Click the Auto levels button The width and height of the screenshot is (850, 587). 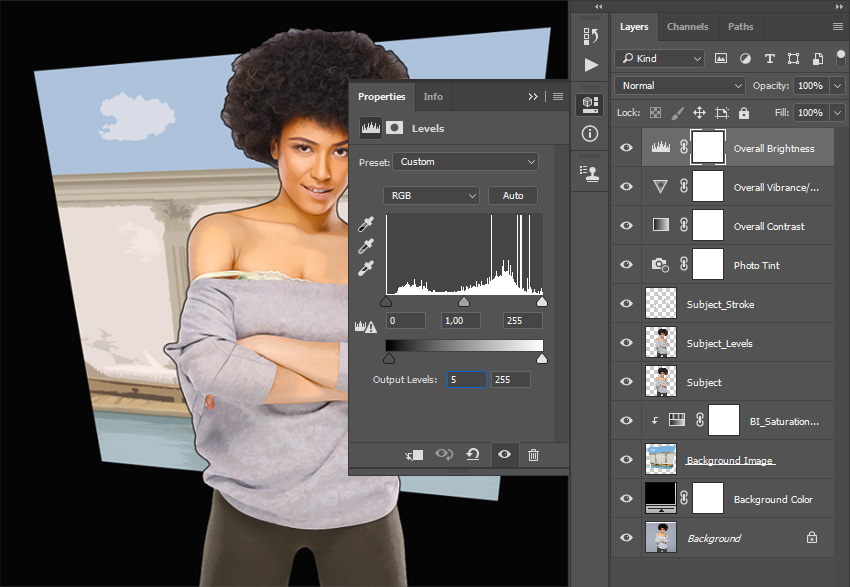coord(513,196)
